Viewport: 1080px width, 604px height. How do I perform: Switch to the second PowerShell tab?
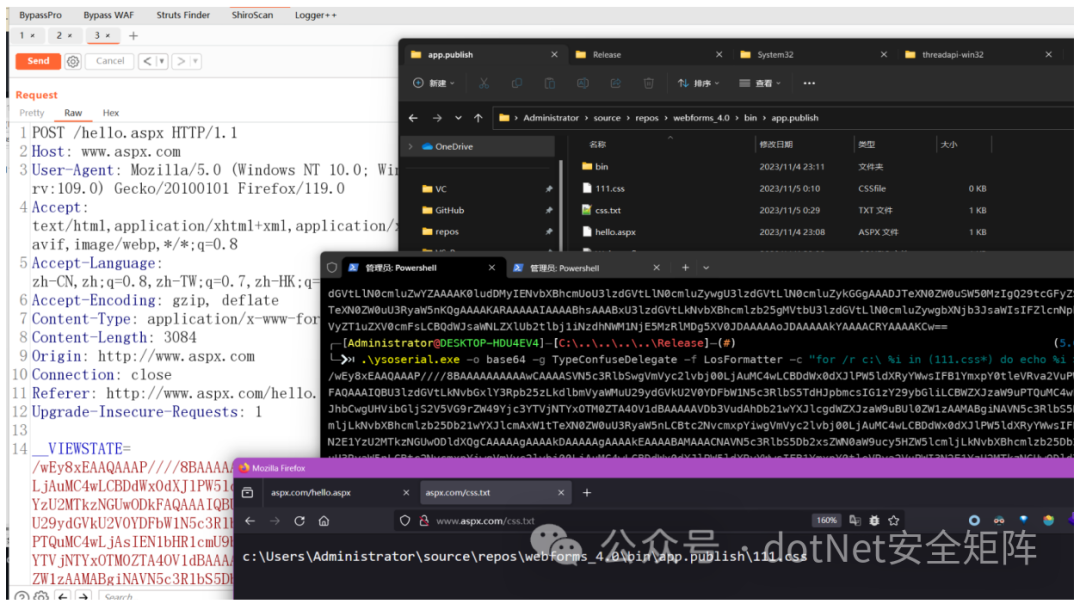pos(565,268)
